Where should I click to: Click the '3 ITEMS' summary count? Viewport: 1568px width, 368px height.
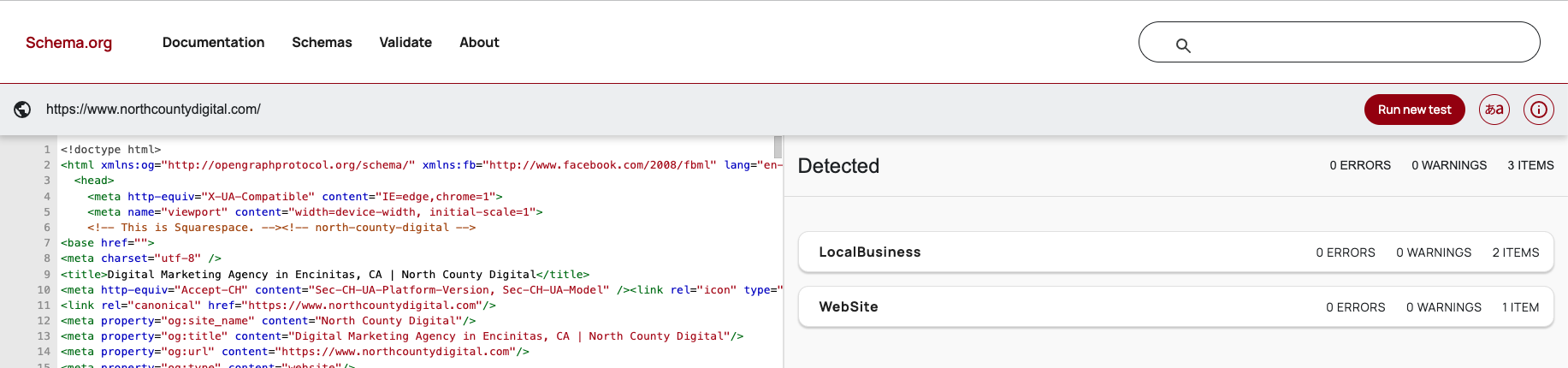tap(1530, 165)
